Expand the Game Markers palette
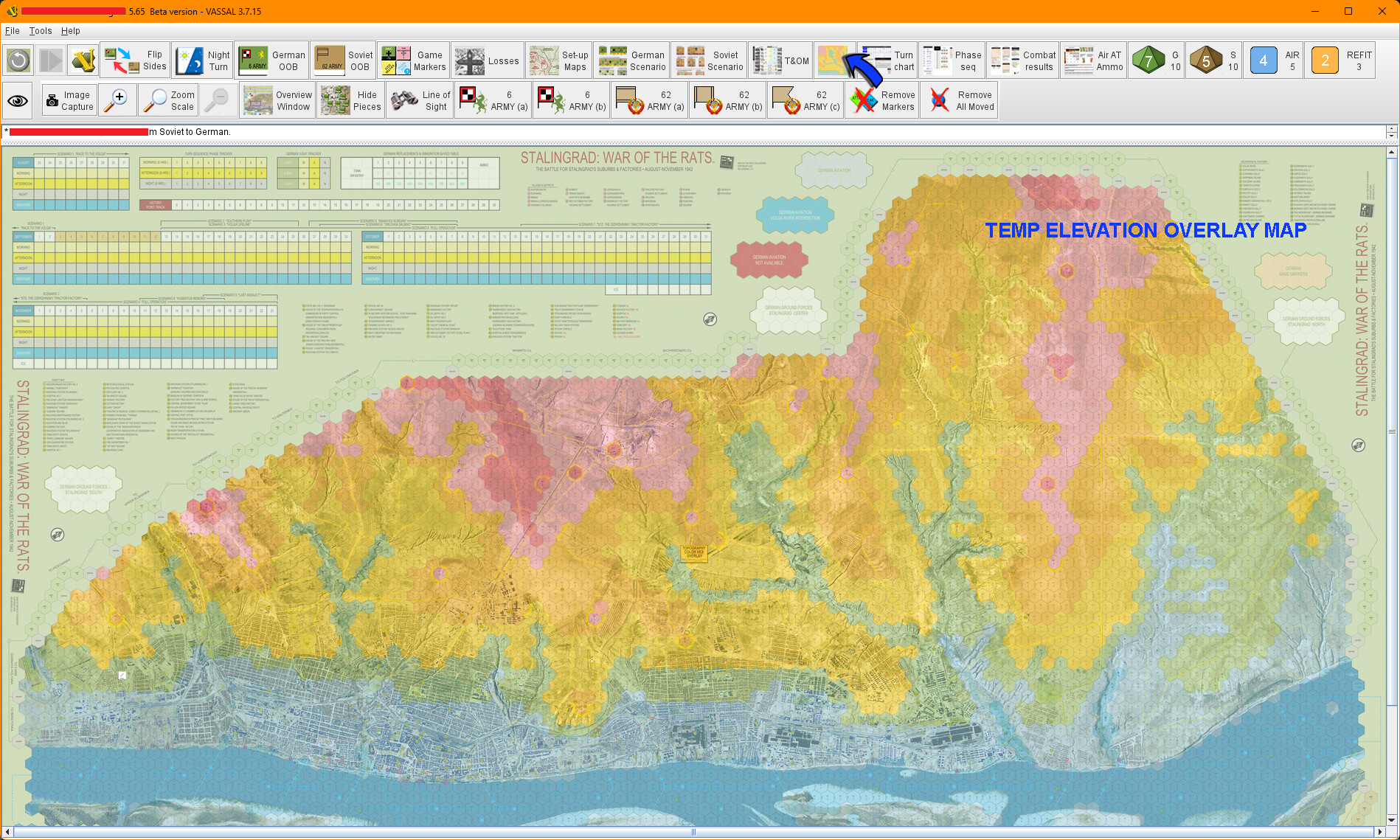The height and width of the screenshot is (840, 1400). tap(413, 60)
